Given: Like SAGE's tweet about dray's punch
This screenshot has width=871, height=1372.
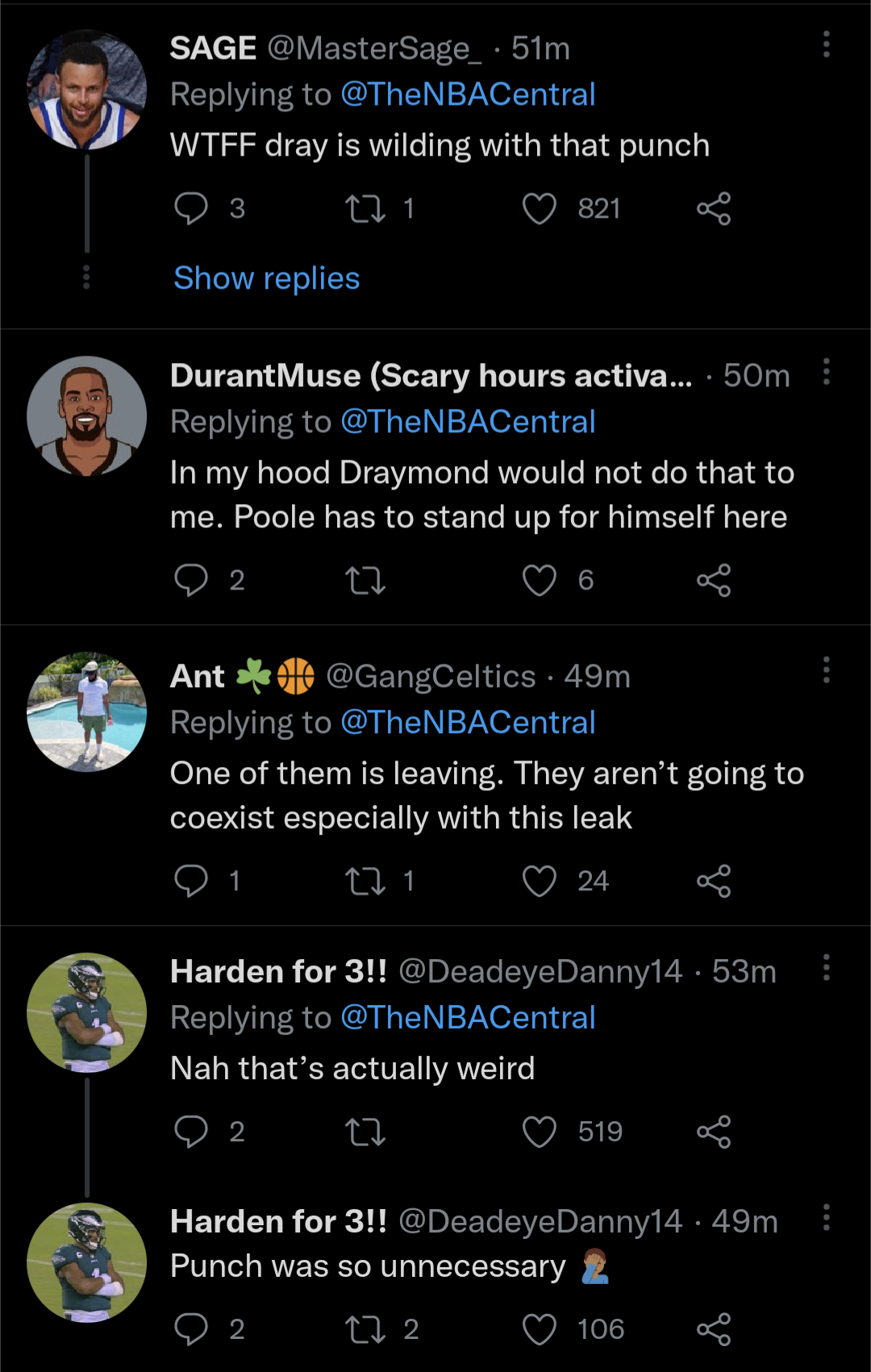Looking at the screenshot, I should [x=540, y=209].
